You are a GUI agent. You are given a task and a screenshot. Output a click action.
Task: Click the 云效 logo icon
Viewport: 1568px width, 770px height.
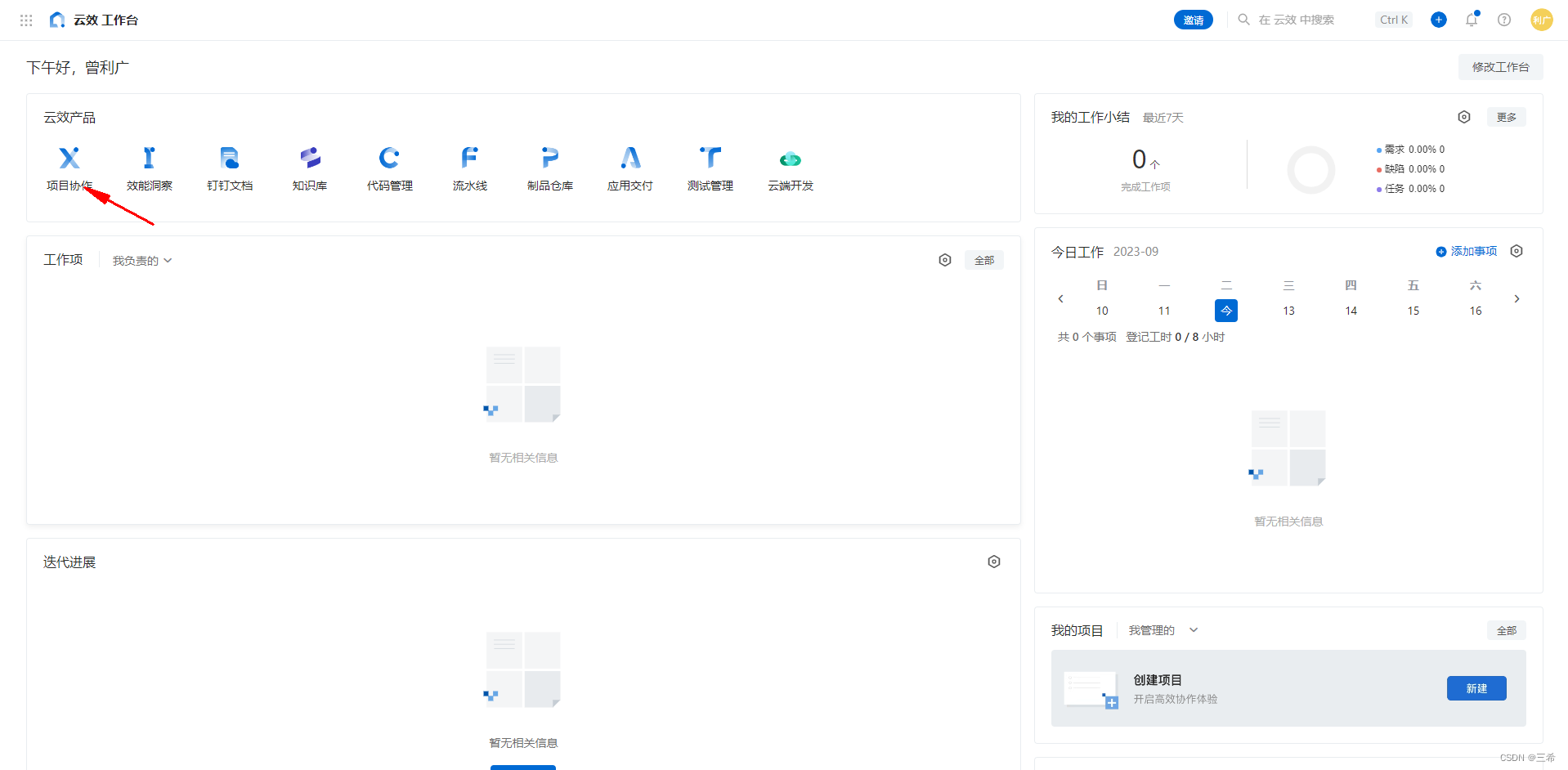pyautogui.click(x=56, y=20)
